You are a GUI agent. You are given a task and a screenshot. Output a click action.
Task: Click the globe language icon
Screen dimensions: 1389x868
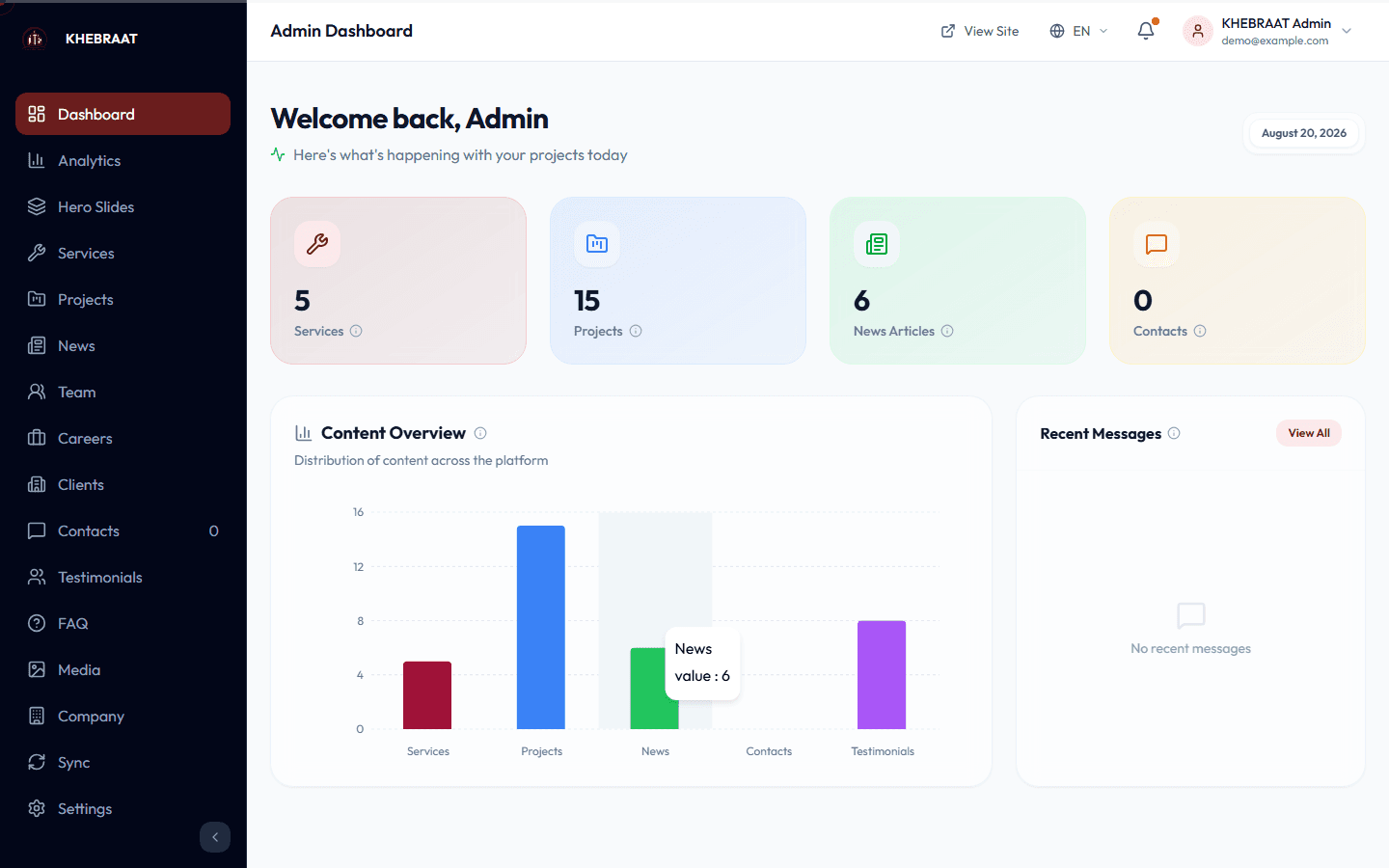point(1057,31)
